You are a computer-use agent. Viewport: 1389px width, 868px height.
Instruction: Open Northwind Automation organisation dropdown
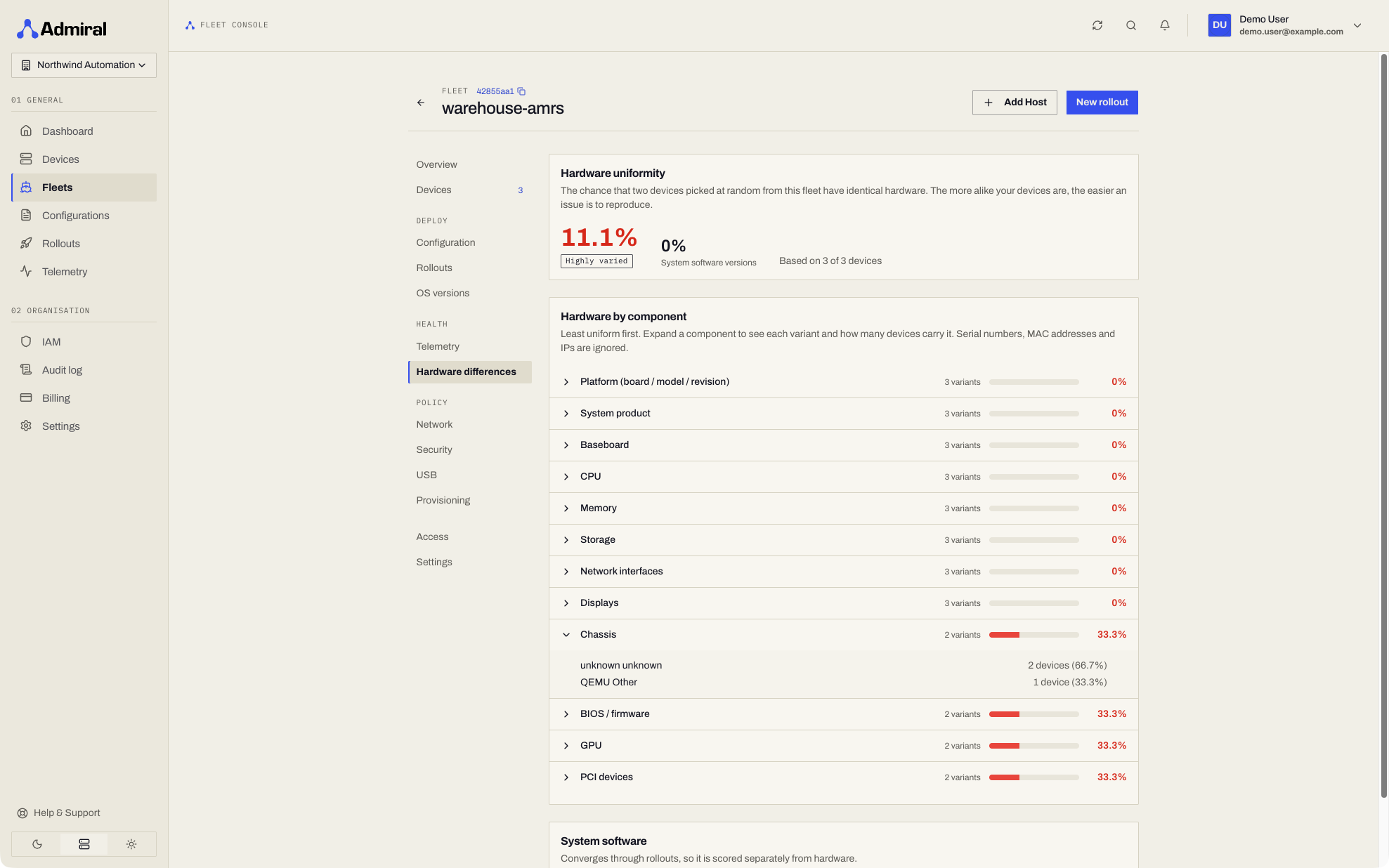pyautogui.click(x=84, y=65)
